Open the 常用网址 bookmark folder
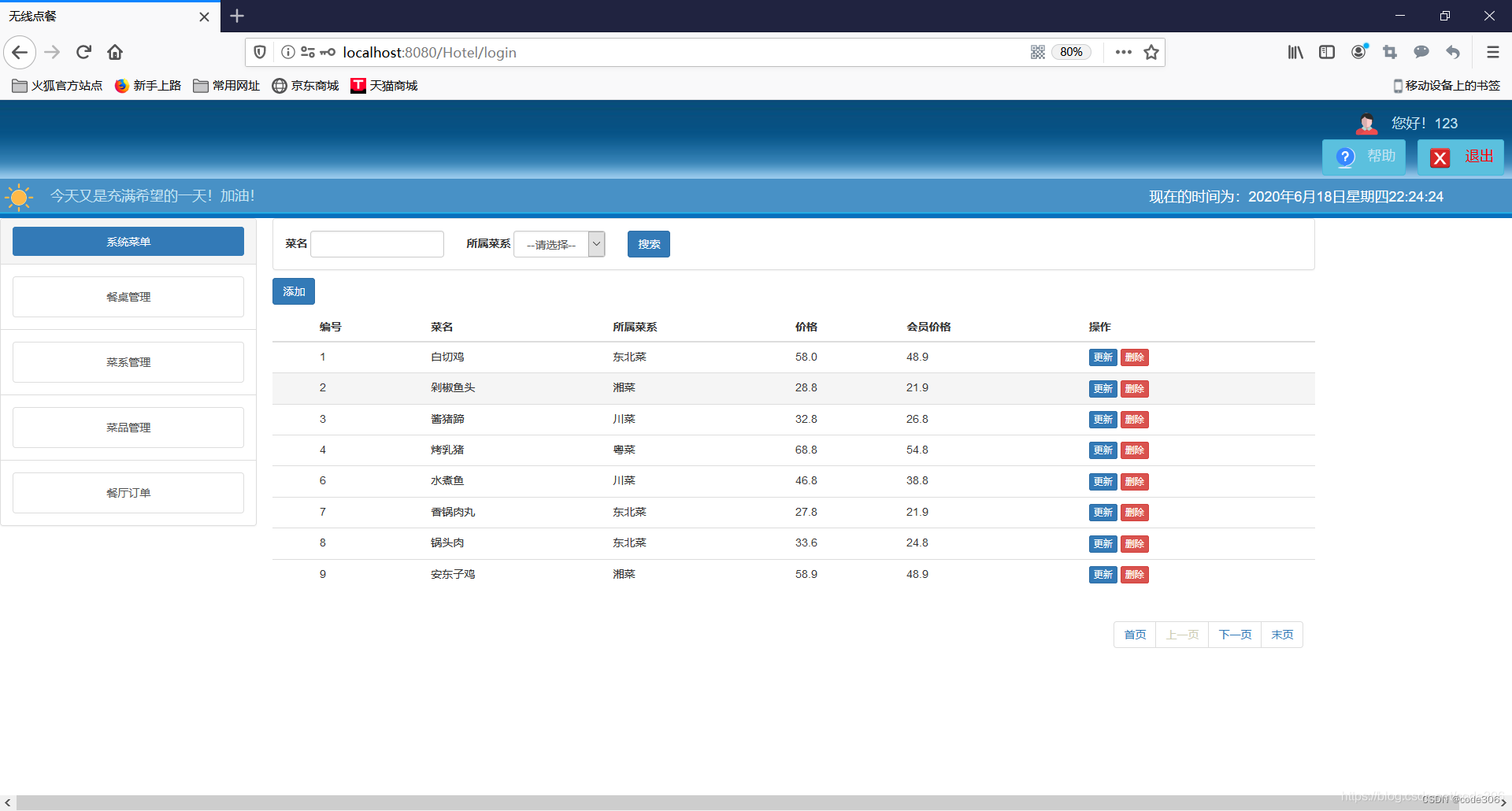Image resolution: width=1512 pixels, height=811 pixels. [x=227, y=86]
